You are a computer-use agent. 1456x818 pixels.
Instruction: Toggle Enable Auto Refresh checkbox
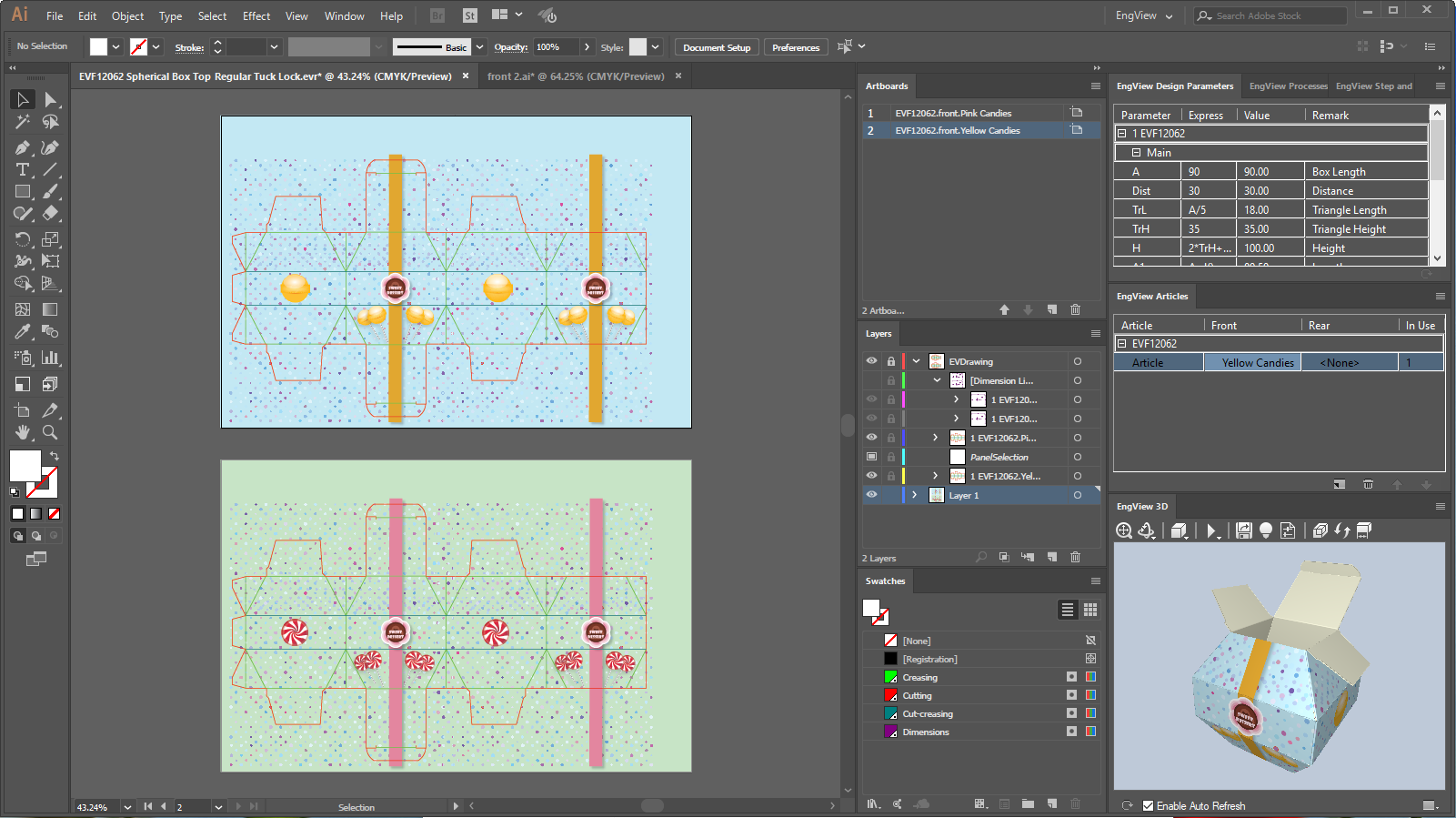pos(1148,805)
